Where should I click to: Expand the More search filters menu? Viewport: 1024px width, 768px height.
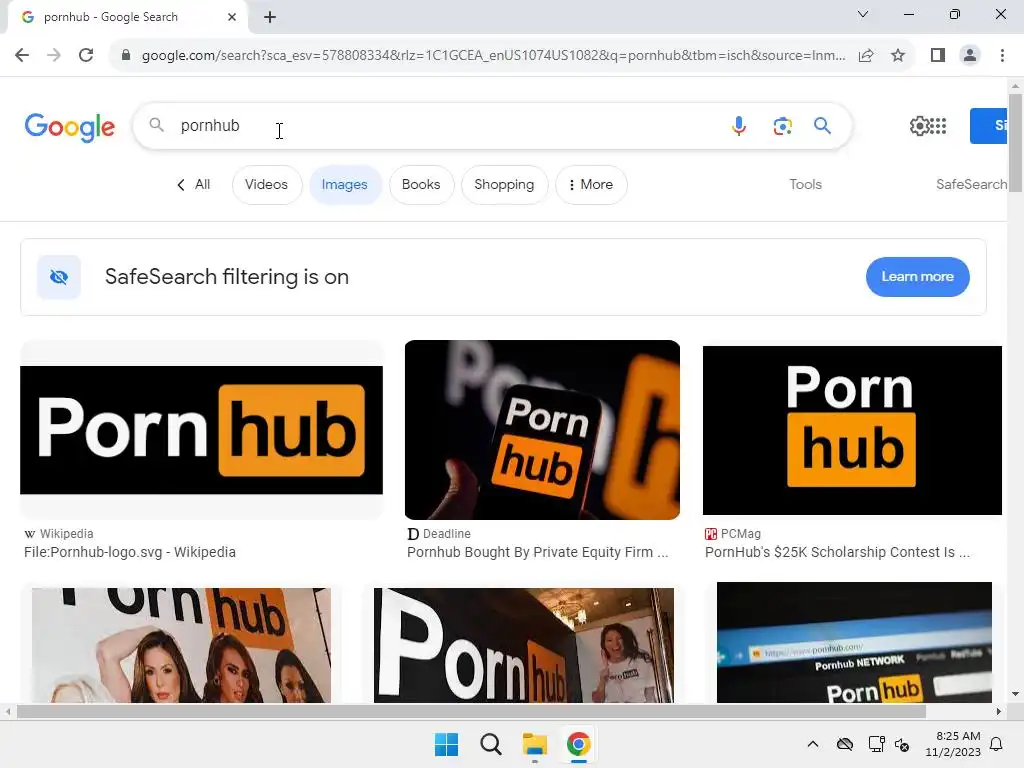(591, 185)
